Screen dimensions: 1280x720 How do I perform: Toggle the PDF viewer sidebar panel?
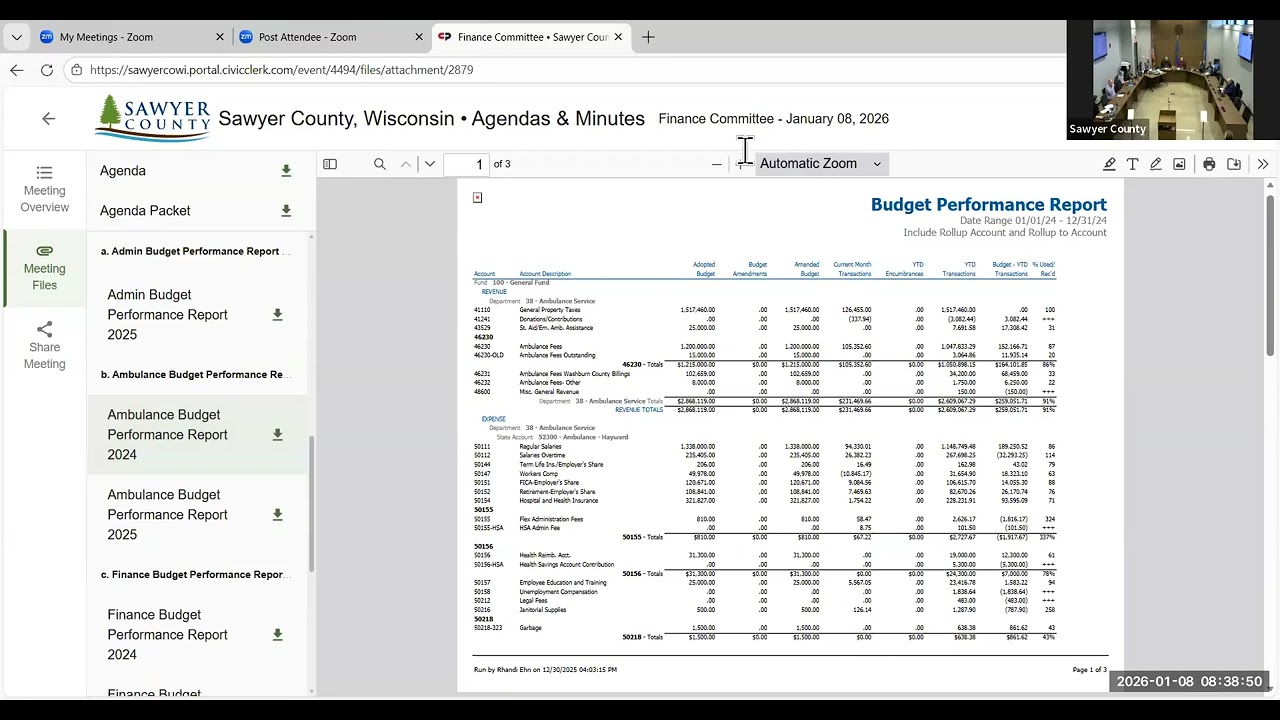tap(330, 164)
